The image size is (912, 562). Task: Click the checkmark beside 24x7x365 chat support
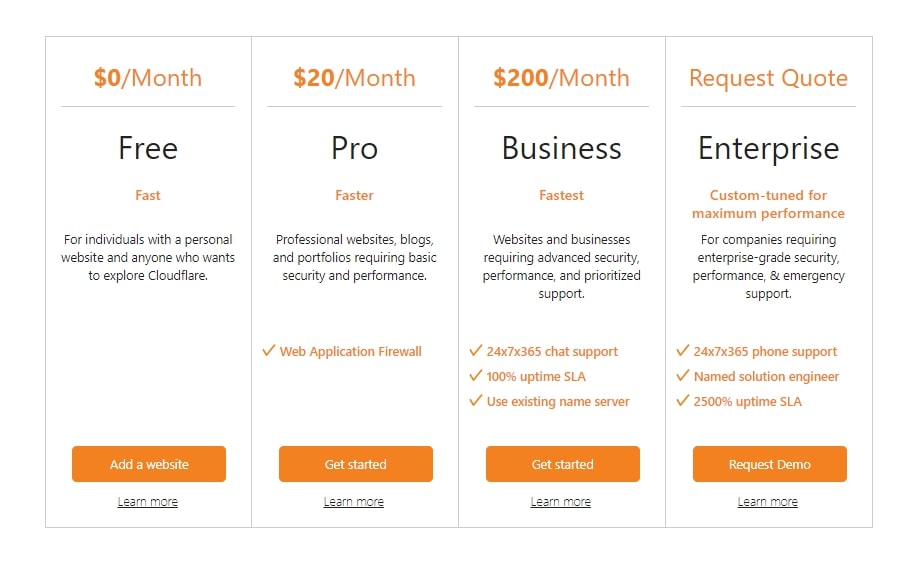point(475,351)
